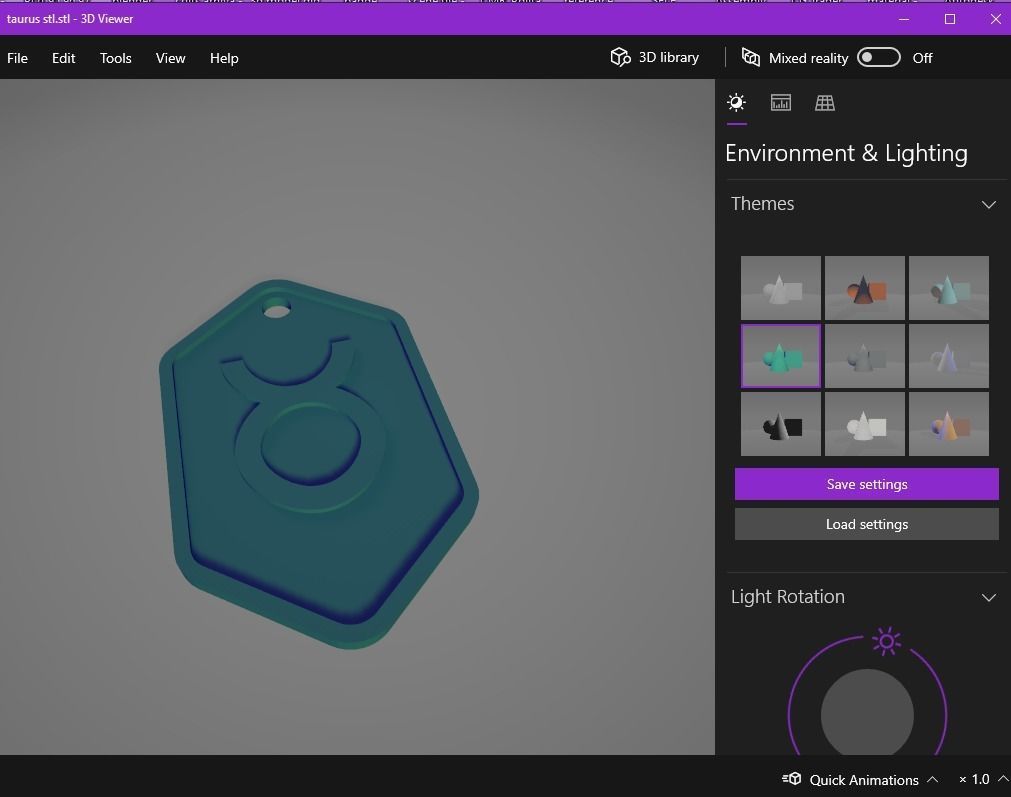Click the Themes section header text

pos(762,204)
